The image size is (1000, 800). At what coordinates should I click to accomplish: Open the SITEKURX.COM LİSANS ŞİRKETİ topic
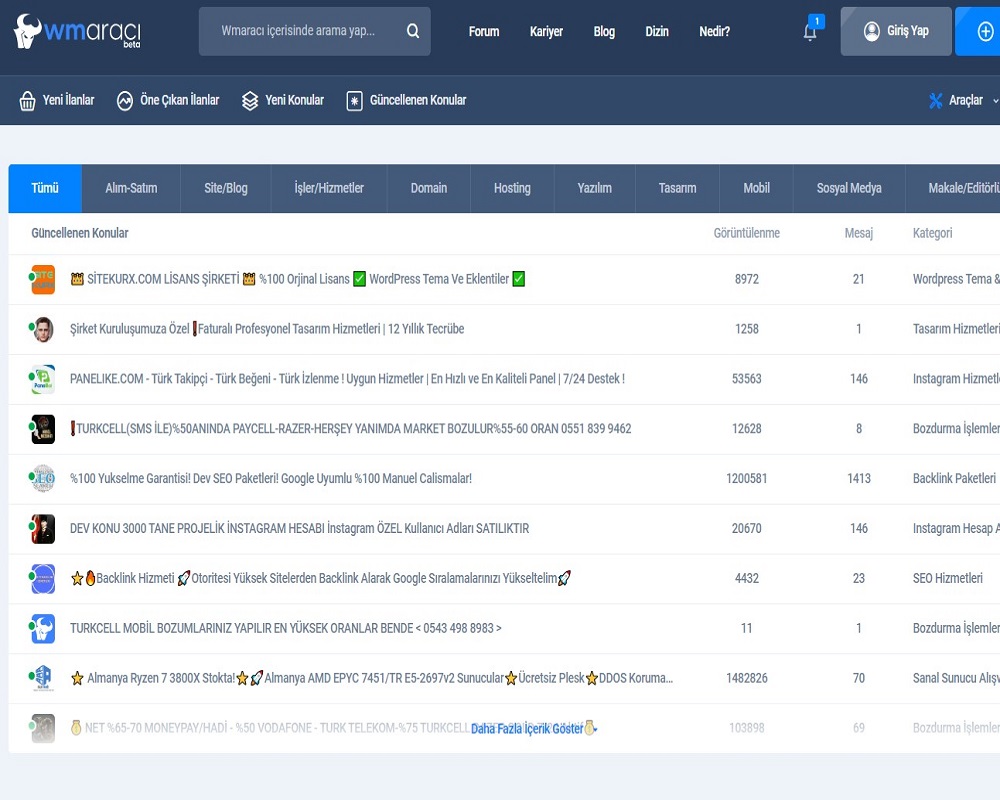click(298, 279)
